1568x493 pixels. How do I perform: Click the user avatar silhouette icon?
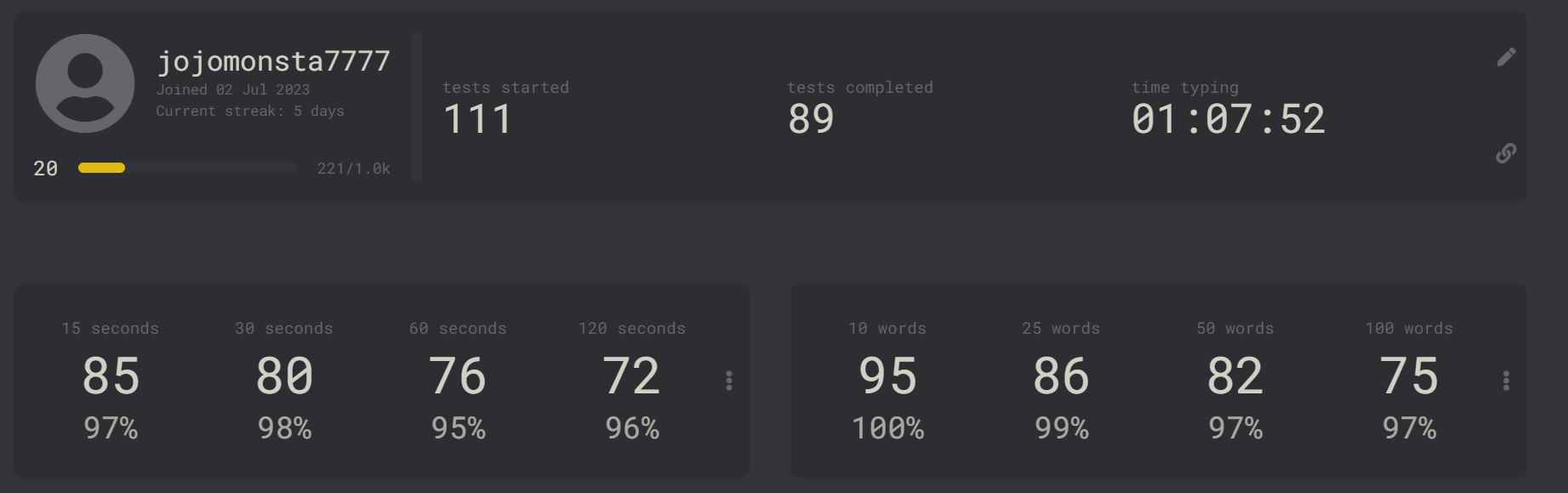coord(85,83)
